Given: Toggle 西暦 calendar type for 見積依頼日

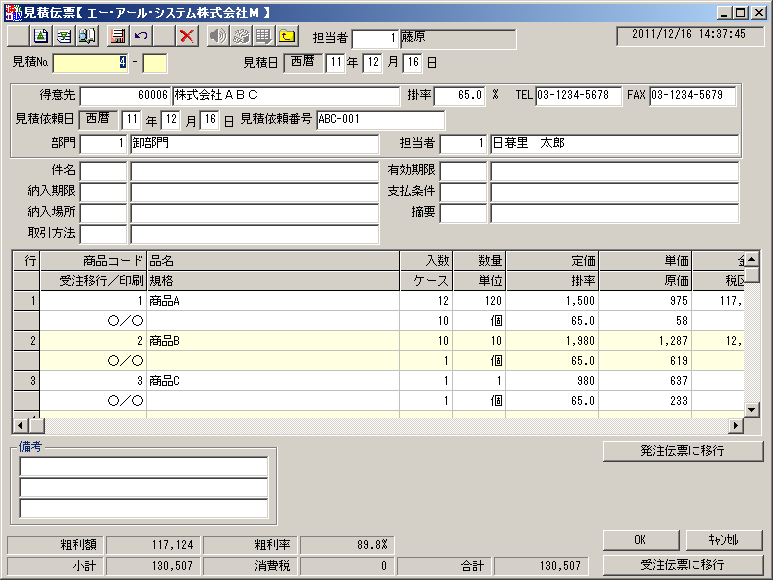Looking at the screenshot, I should click(98, 119).
